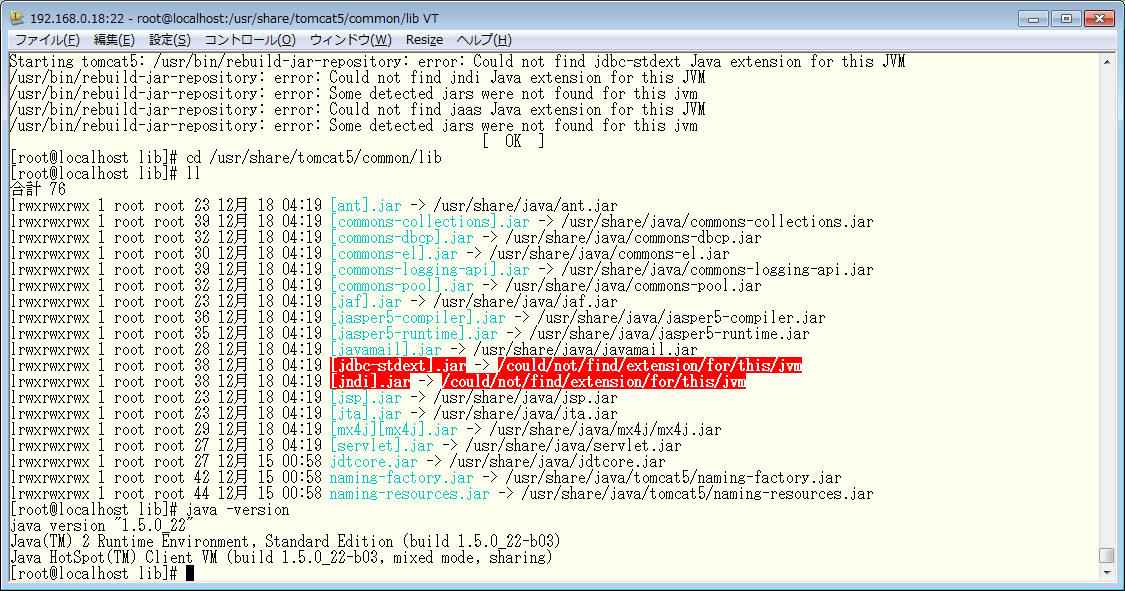This screenshot has width=1125, height=591.
Task: Click the scrollbar down arrow
Action: [x=1106, y=573]
